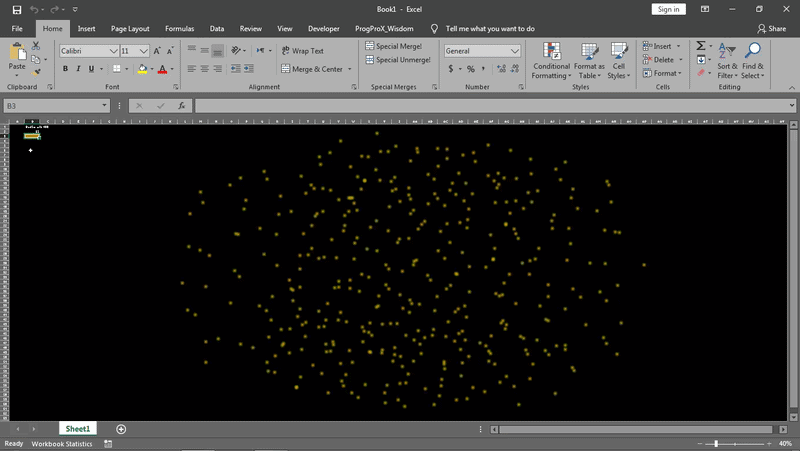This screenshot has height=451, width=800.
Task: Apply the percent style
Action: tap(470, 68)
